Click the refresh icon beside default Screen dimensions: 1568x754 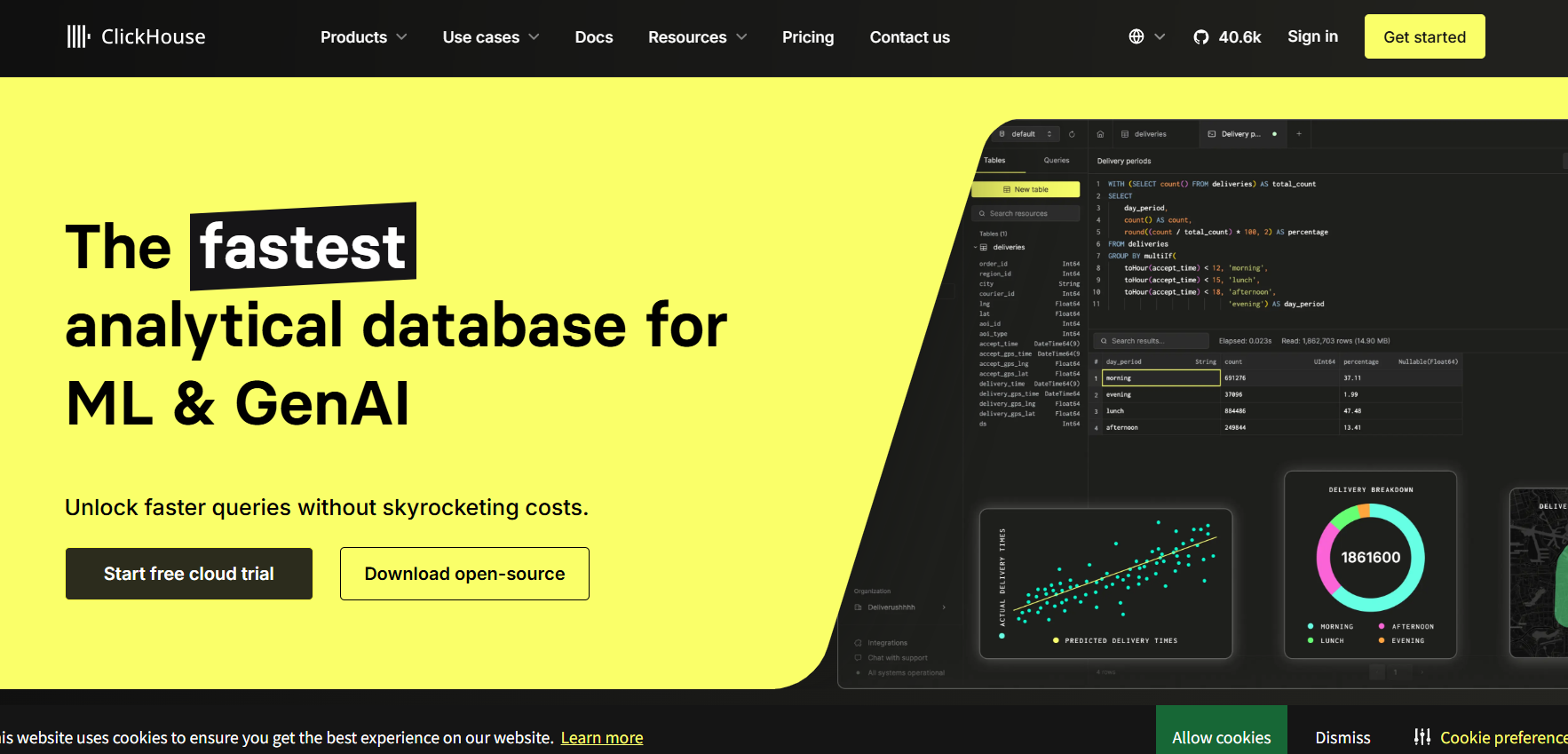point(1072,134)
